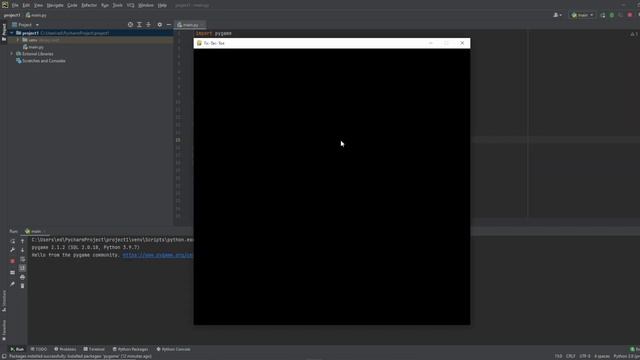Click the Python interpreter in status bar
The width and height of the screenshot is (640, 360).
(627, 356)
